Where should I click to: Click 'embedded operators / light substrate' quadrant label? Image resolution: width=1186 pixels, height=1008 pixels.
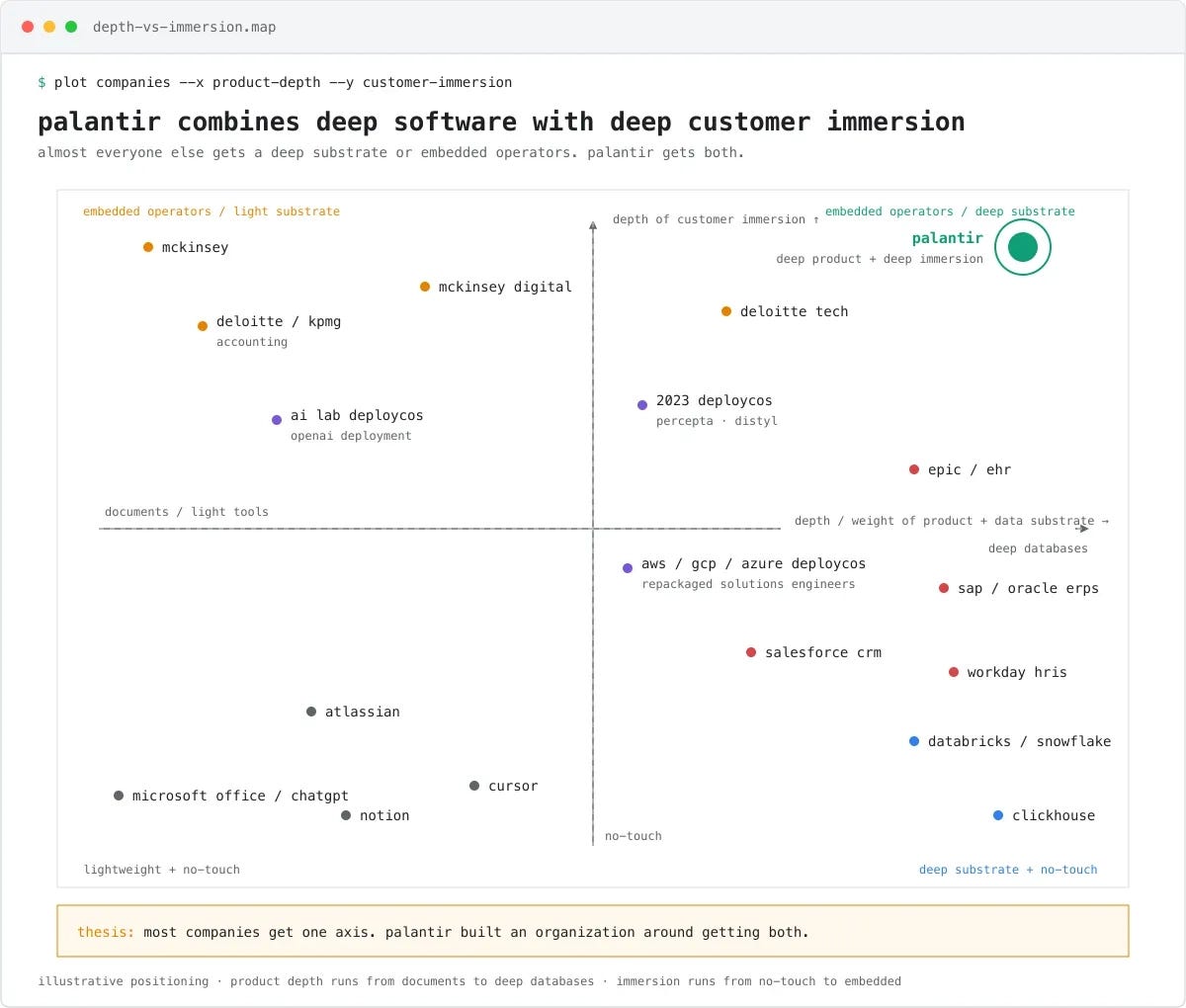point(212,211)
